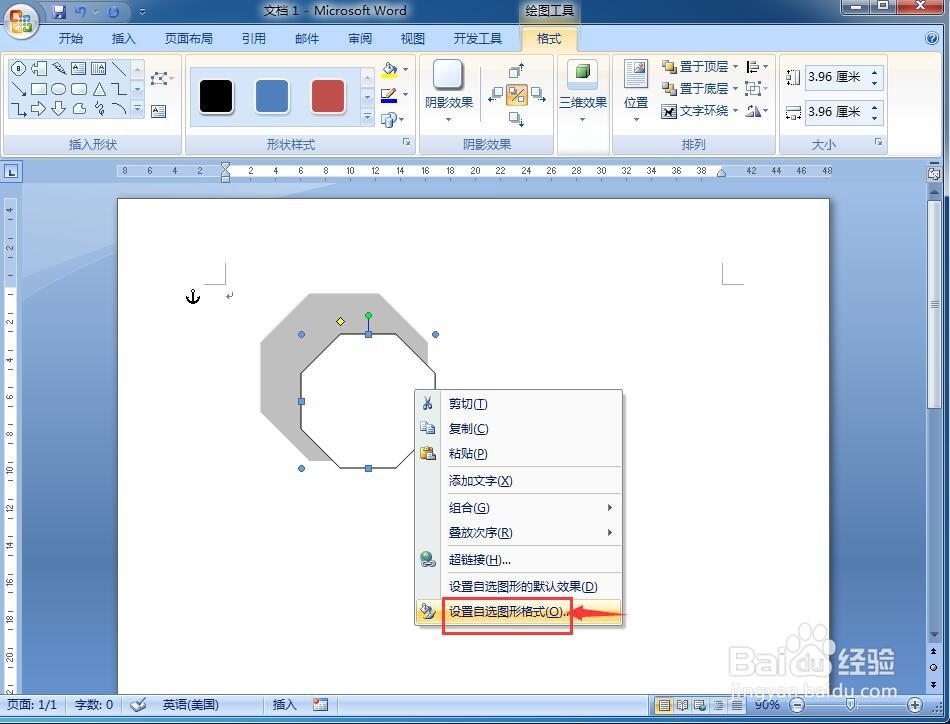
Task: Click the tab selector ruler button
Action: [12, 172]
